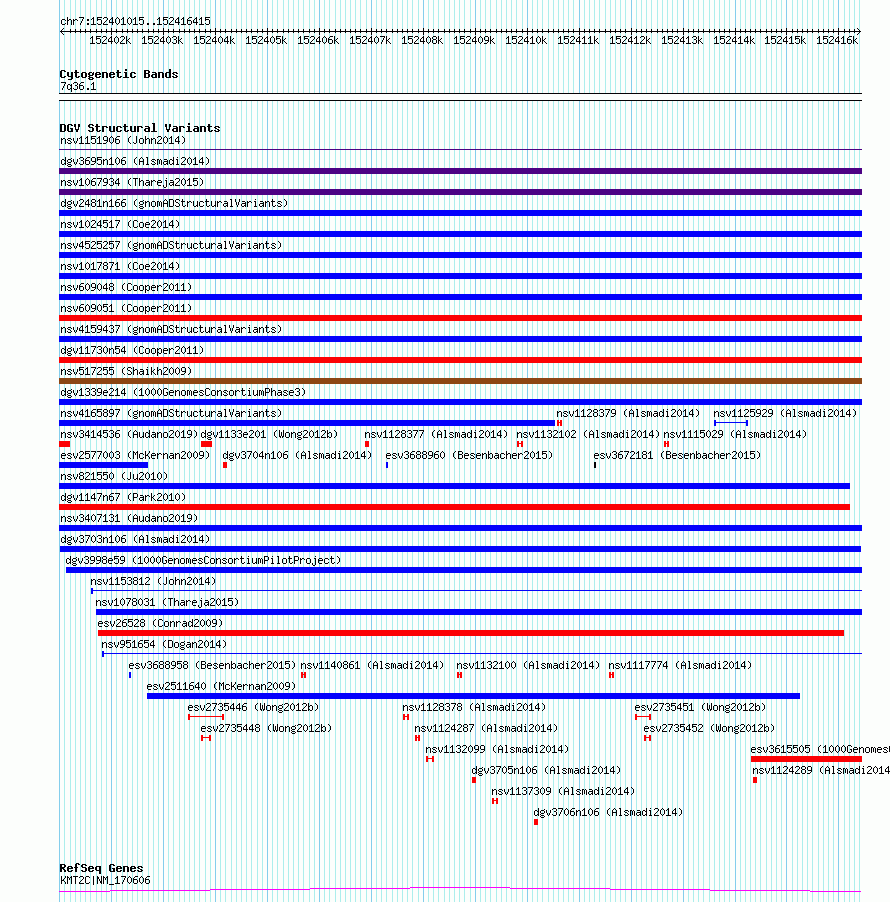Open variant dgv3704n106 (Alsmadi2014)
This screenshot has width=890, height=902.
point(297,455)
